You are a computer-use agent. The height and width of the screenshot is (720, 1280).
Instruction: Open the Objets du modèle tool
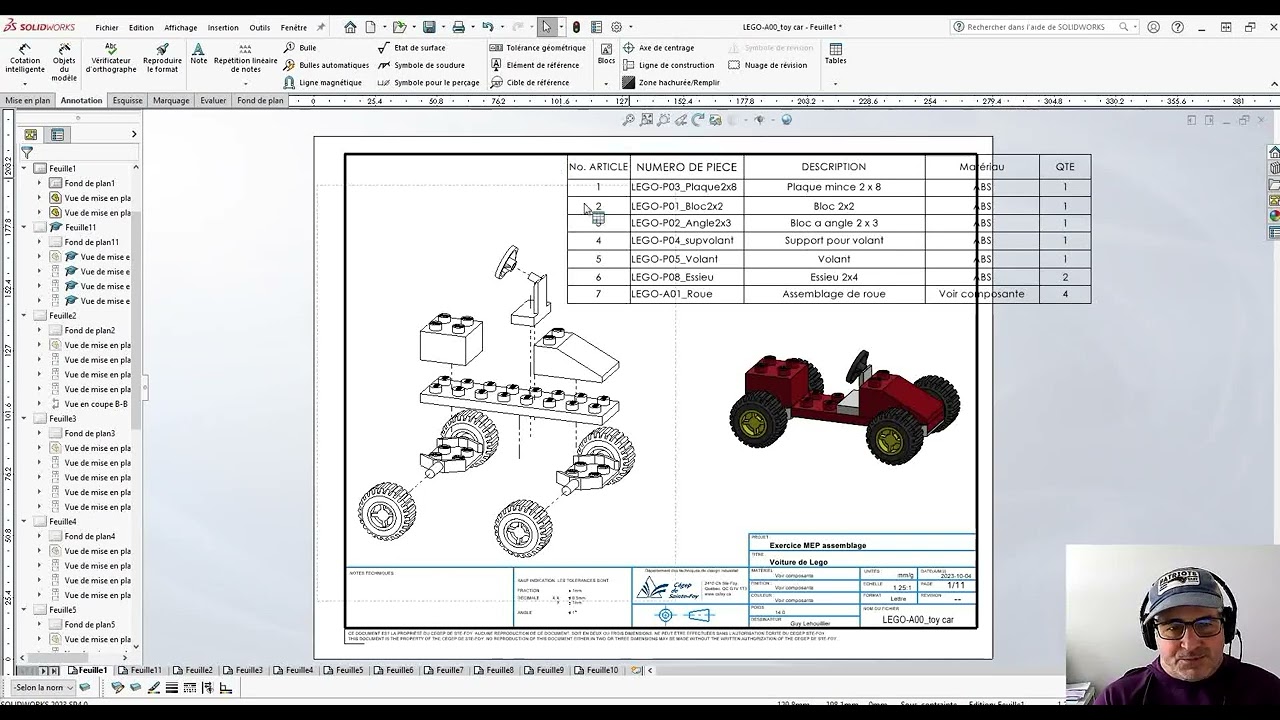pyautogui.click(x=64, y=62)
